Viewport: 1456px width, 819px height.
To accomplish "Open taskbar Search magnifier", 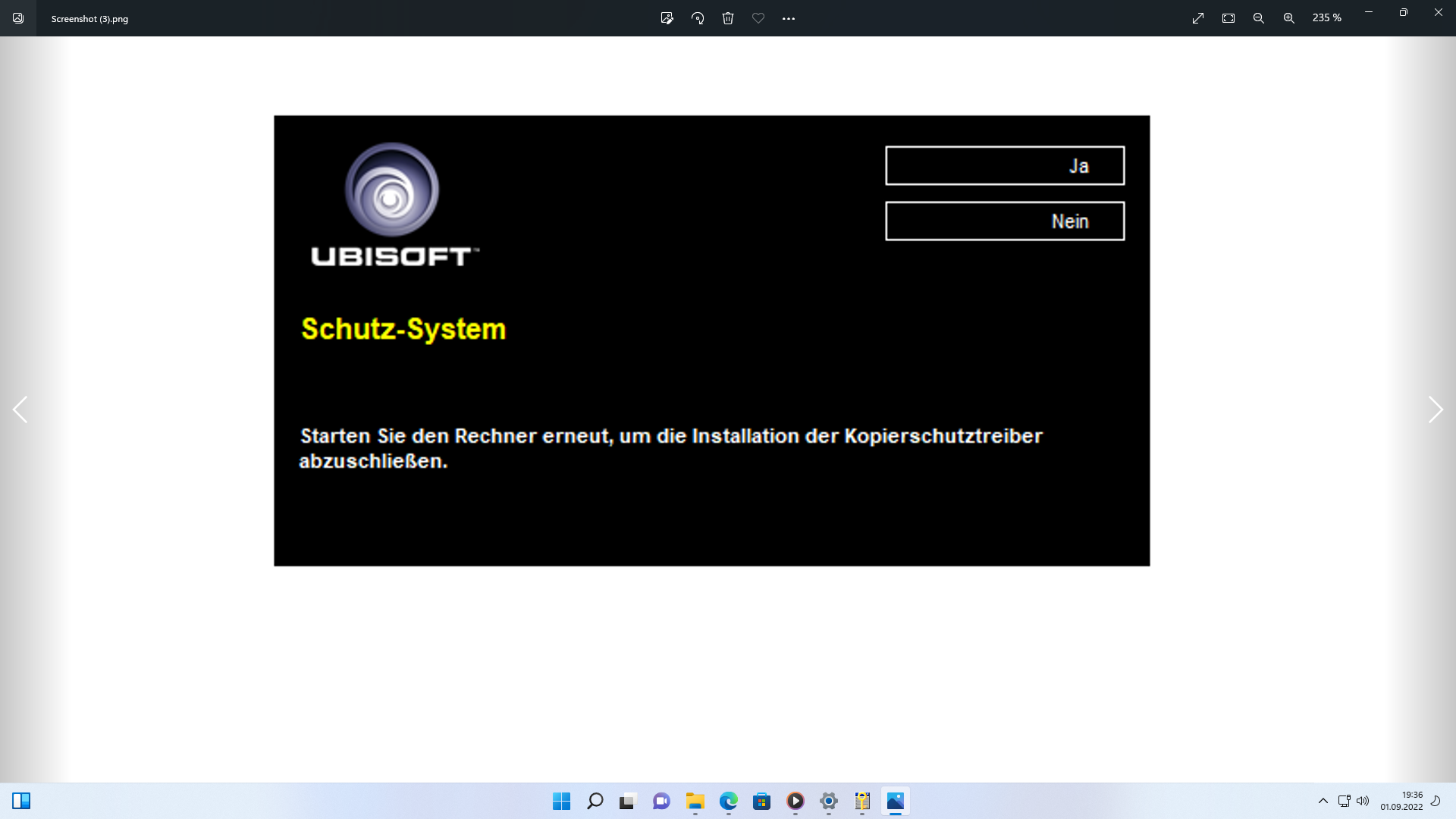I will point(595,801).
